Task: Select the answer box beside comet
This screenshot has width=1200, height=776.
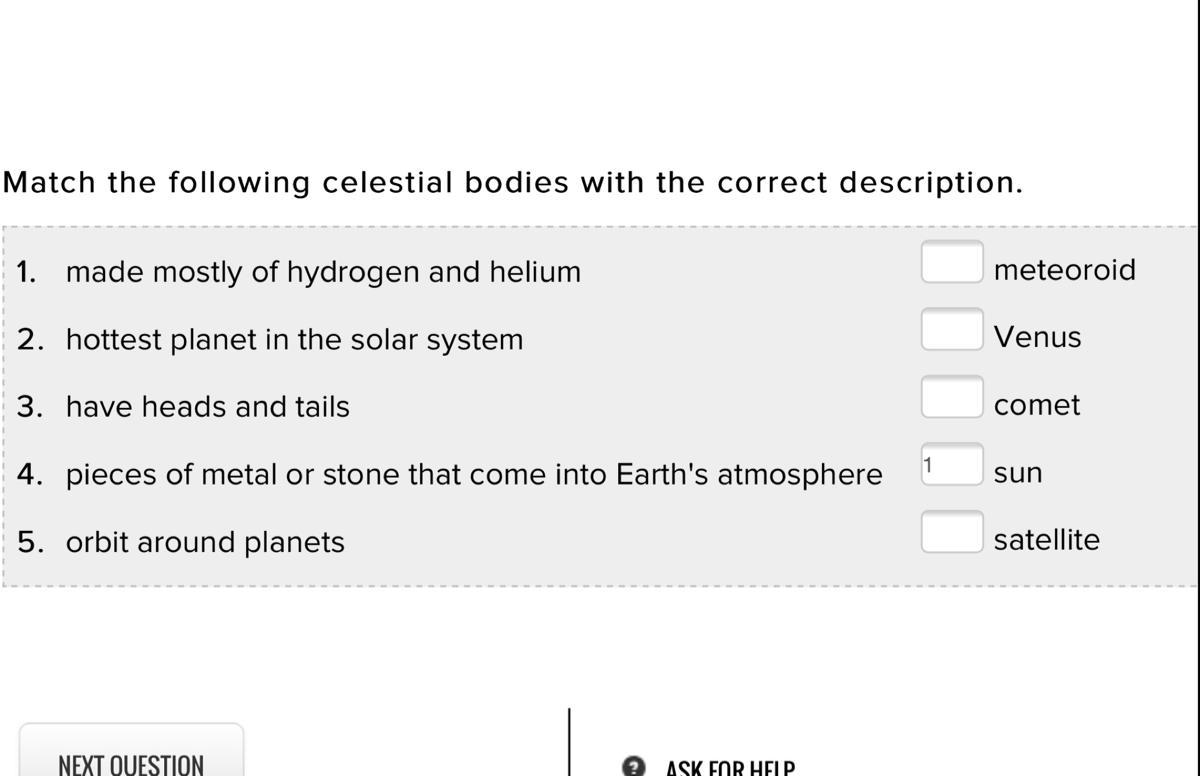Action: click(x=951, y=397)
